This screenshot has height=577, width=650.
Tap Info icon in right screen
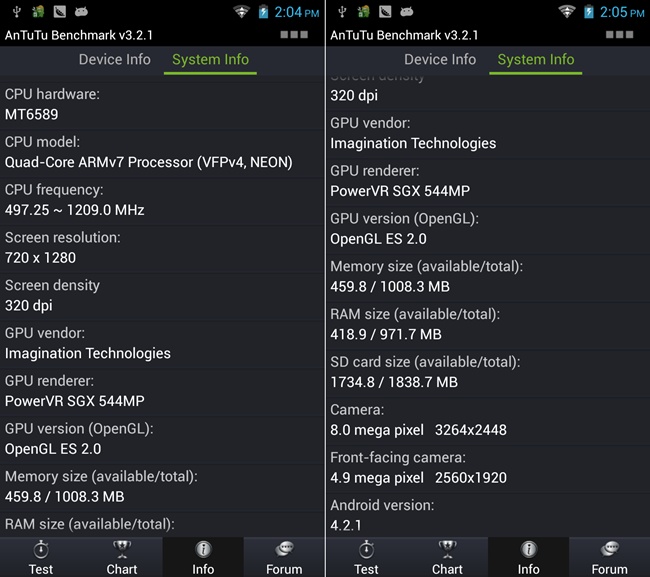click(529, 550)
